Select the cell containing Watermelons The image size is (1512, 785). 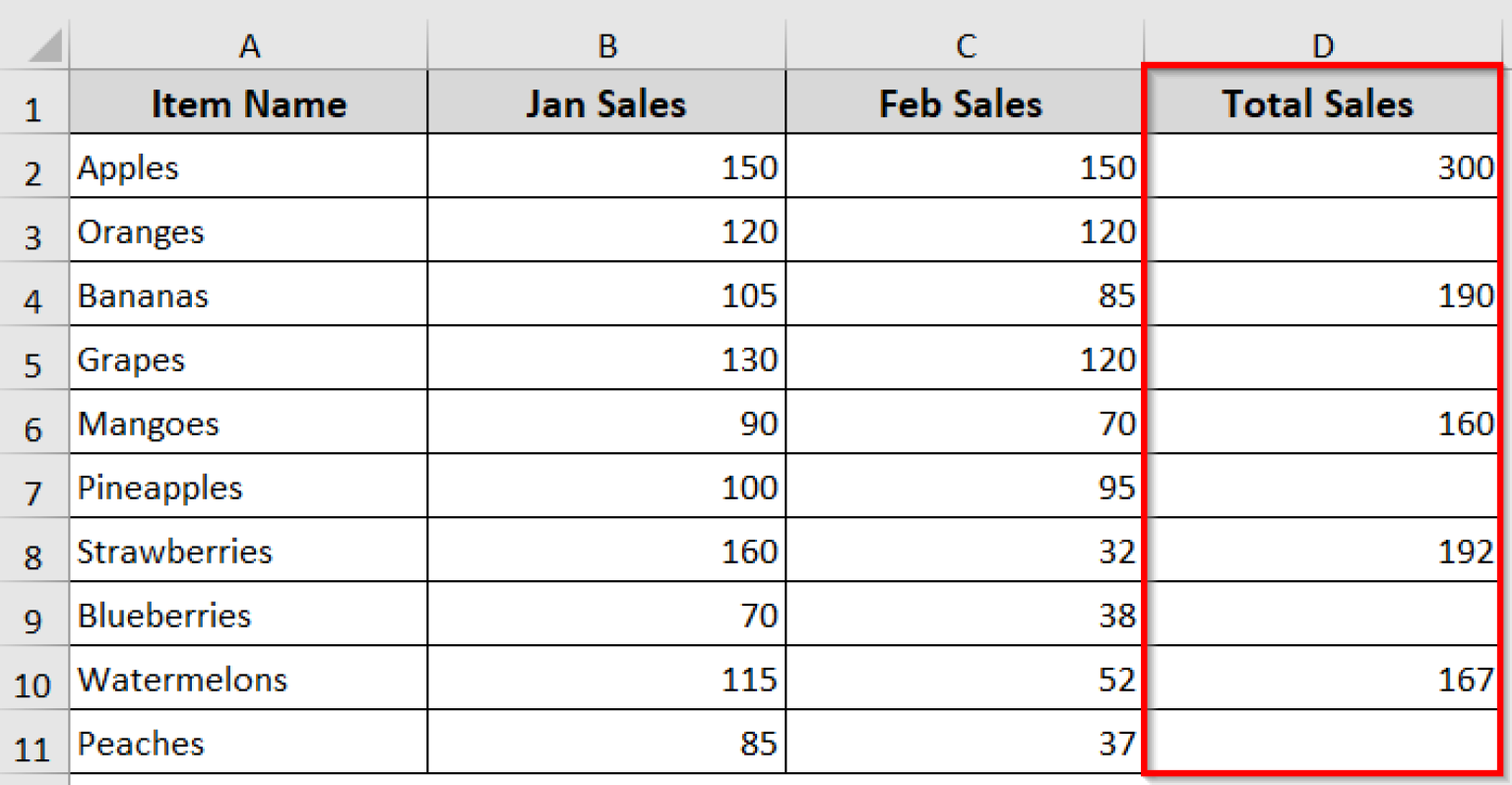coord(249,679)
